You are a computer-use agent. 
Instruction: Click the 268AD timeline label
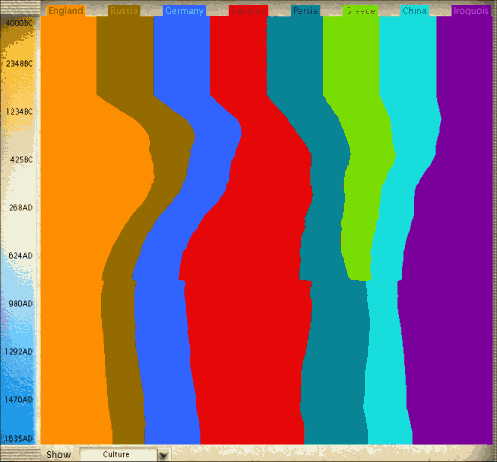(x=21, y=207)
